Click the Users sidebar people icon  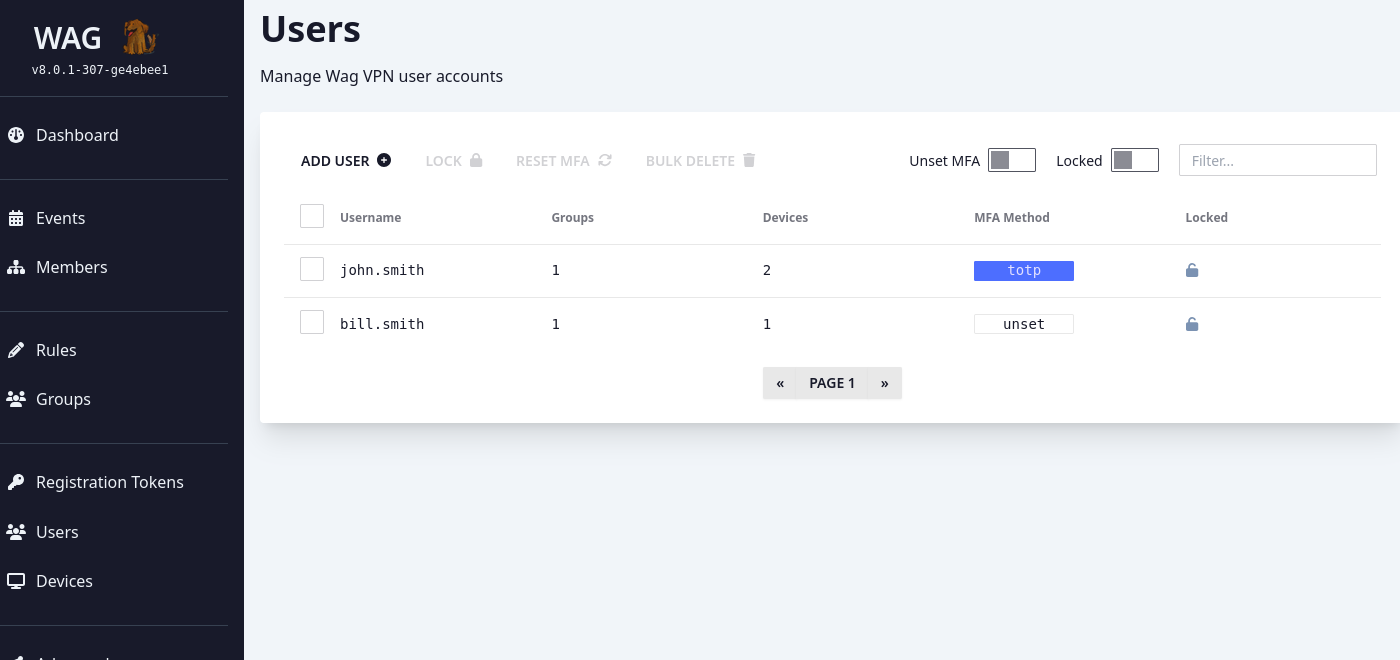point(16,532)
